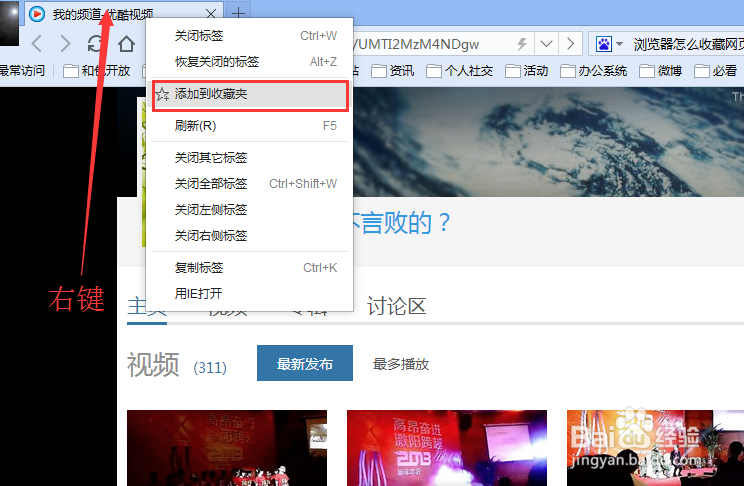Open the 活动 bookmark folder
Screen dimensions: 744x486
point(527,71)
